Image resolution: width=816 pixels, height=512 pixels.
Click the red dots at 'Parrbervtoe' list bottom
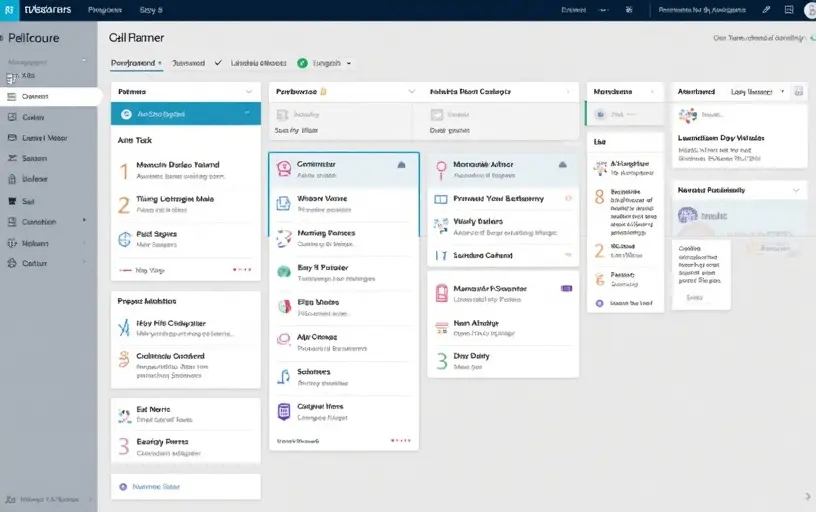coord(401,440)
